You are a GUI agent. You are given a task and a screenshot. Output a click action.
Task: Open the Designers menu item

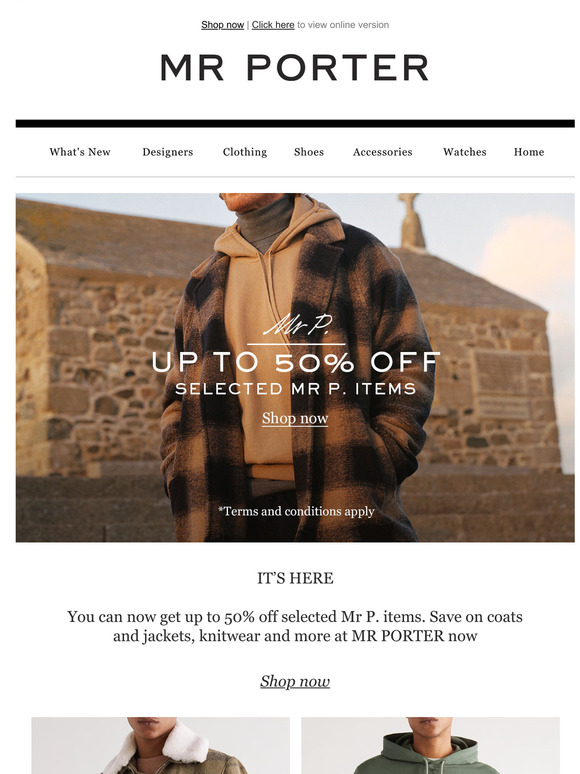[x=168, y=152]
